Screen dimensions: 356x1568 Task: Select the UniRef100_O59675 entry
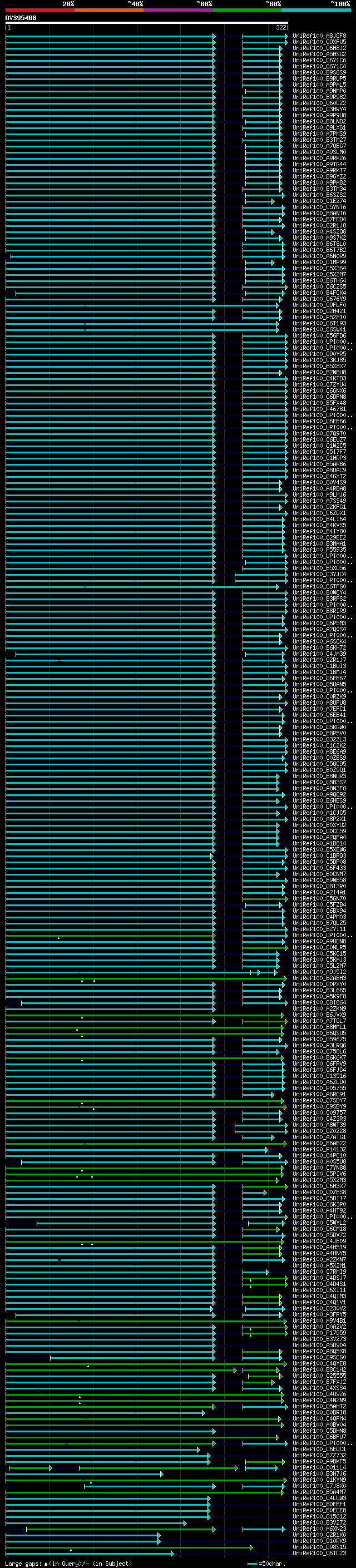(319, 1039)
